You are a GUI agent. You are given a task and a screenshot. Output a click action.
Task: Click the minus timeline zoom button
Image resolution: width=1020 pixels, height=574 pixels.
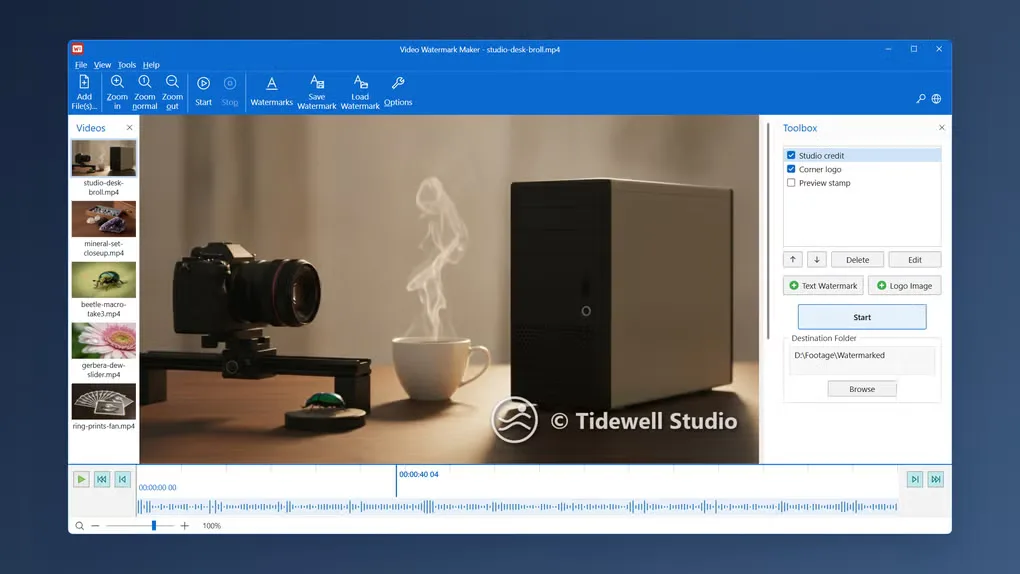[x=95, y=526]
